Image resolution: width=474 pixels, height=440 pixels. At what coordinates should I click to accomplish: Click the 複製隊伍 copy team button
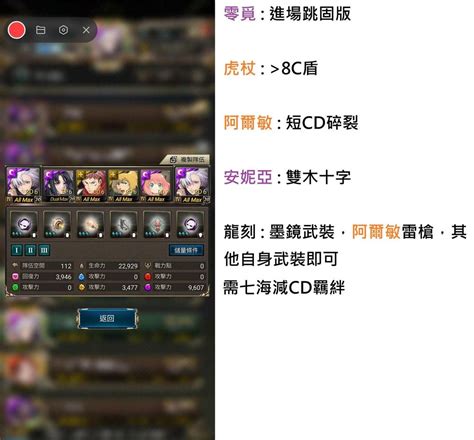tap(187, 160)
